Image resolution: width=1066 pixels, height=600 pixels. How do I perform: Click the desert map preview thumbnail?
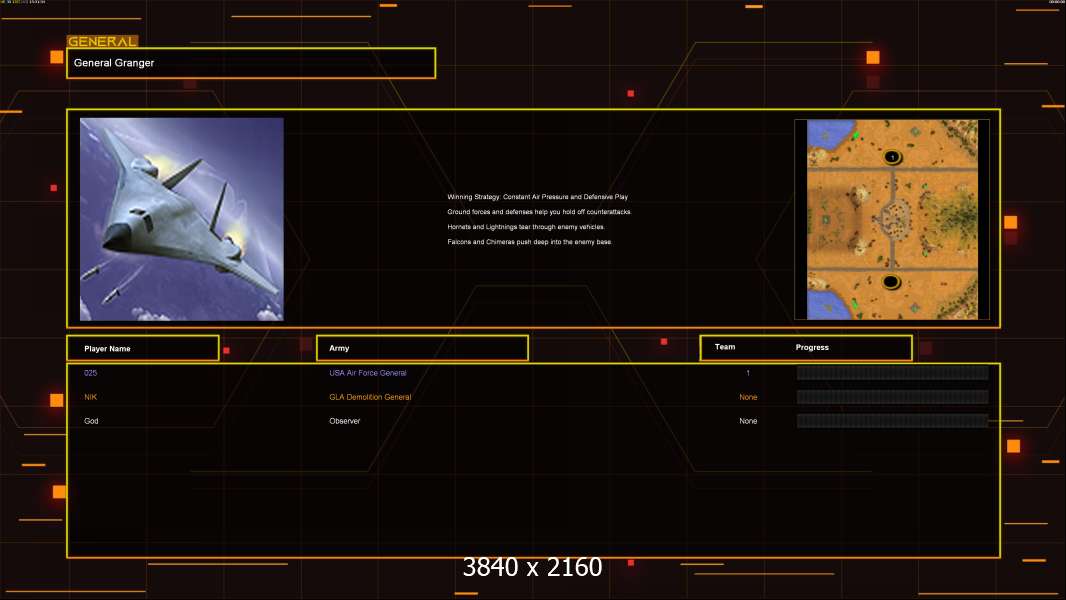pos(892,219)
